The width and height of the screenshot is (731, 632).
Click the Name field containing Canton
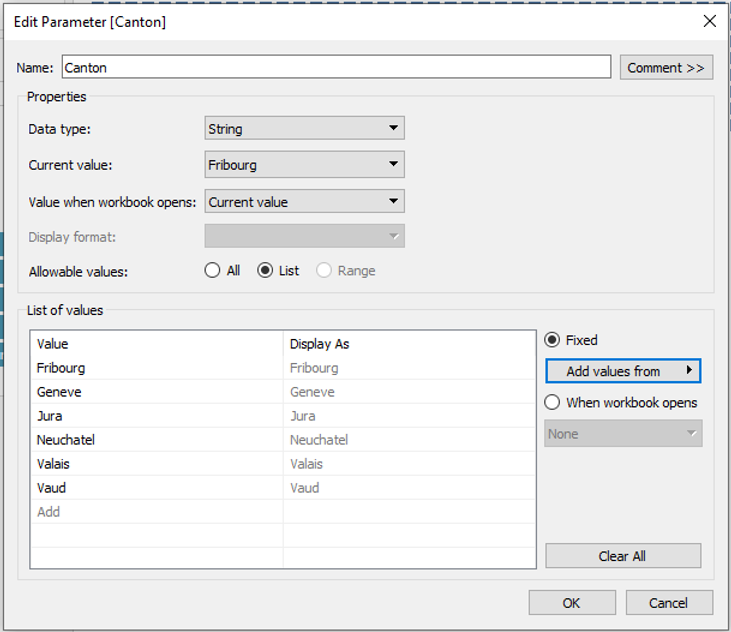click(336, 67)
